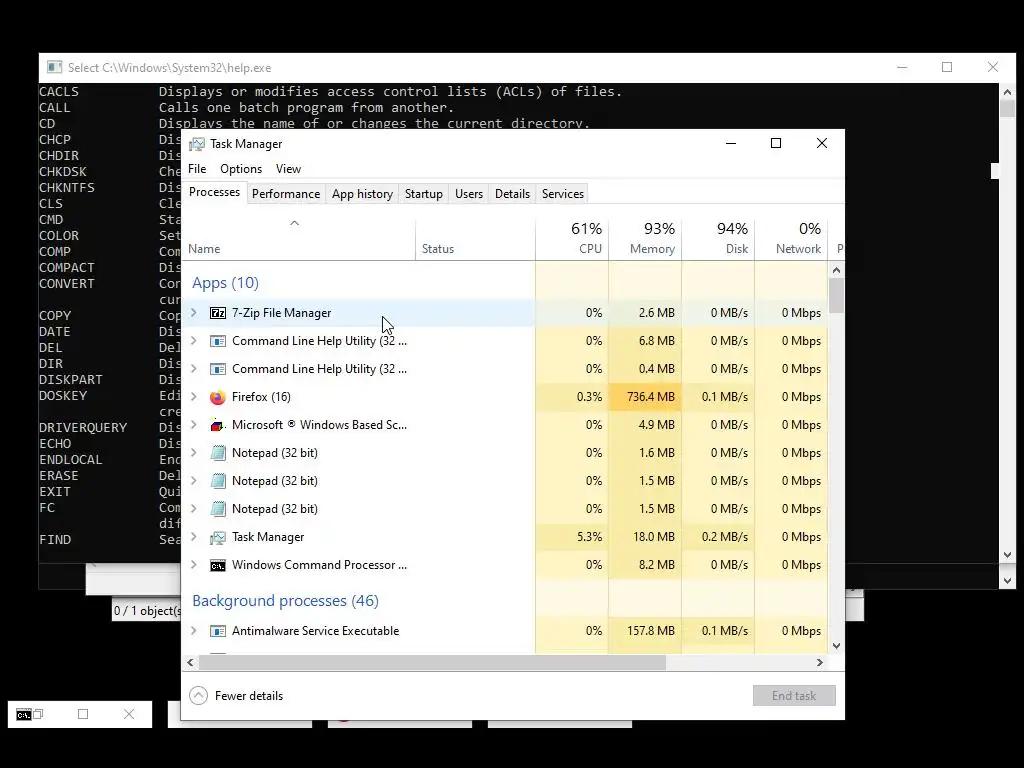The height and width of the screenshot is (768, 1024).
Task: Click the Background processes (46) heading
Action: [x=285, y=601]
